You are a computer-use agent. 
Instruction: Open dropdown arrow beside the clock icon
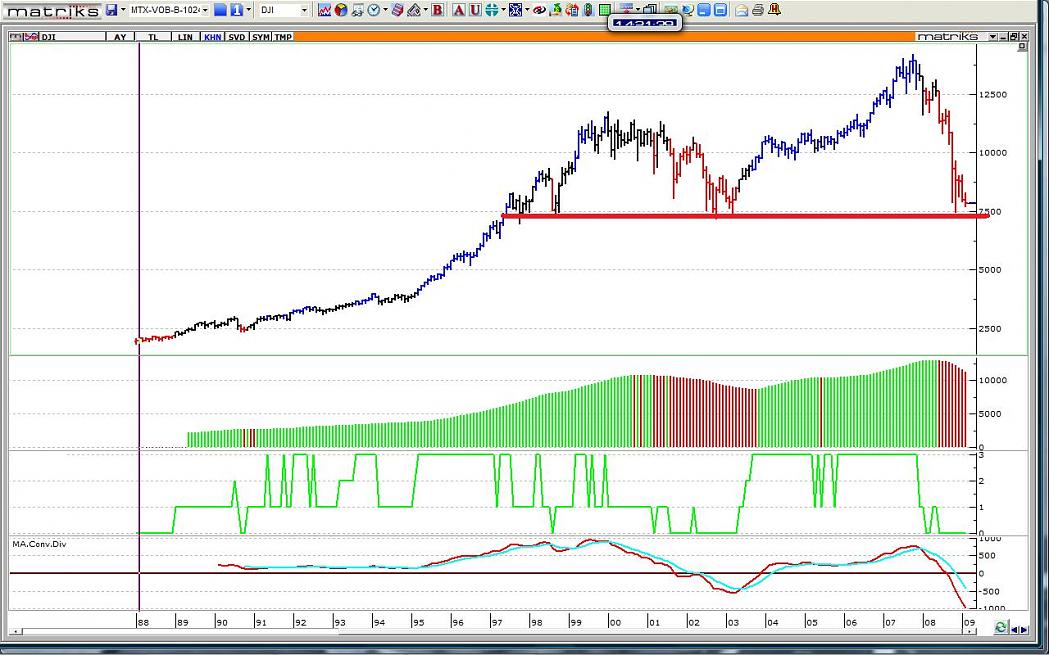tap(384, 10)
